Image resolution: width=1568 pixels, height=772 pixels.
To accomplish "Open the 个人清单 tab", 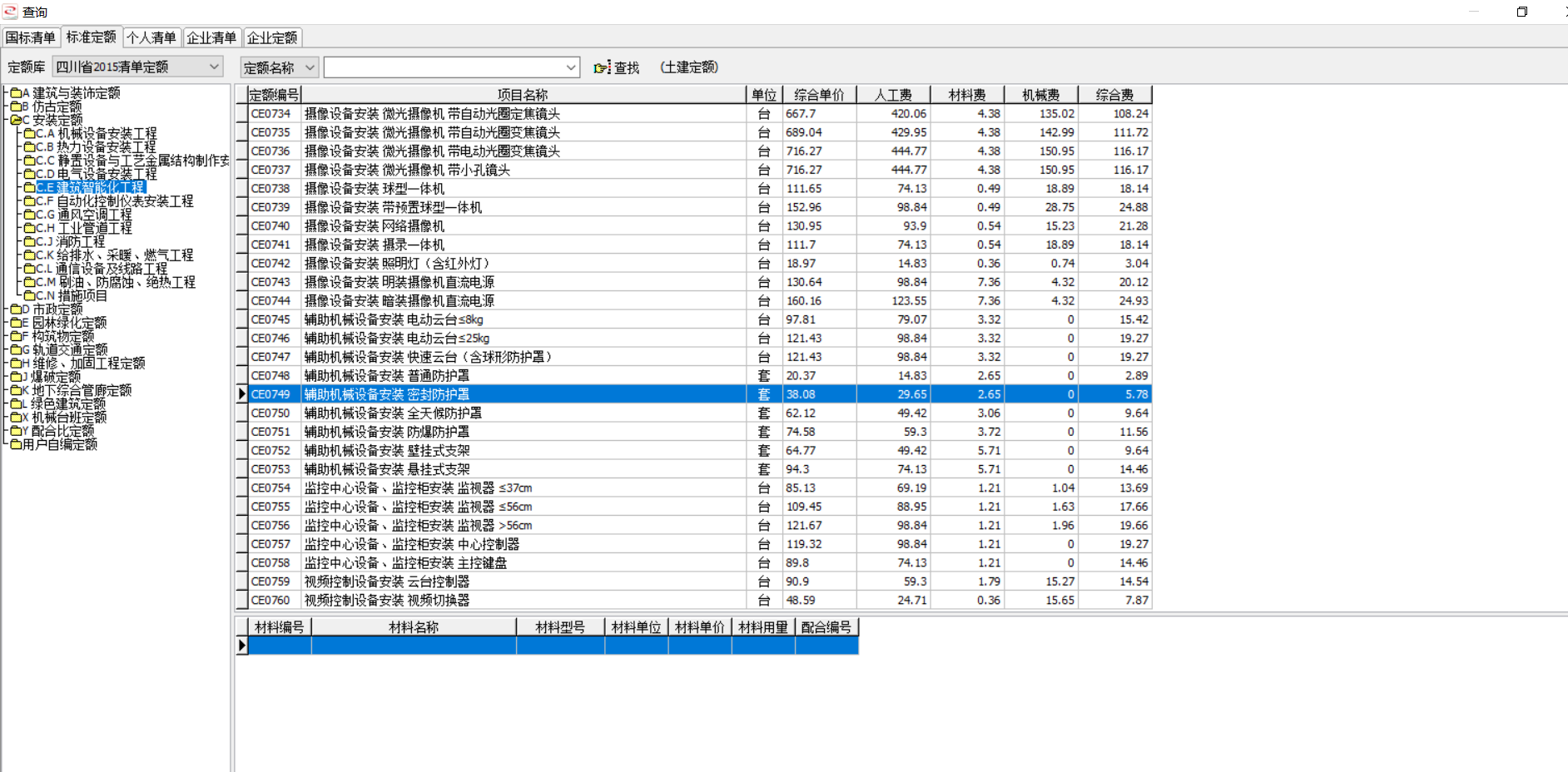I will tap(151, 37).
